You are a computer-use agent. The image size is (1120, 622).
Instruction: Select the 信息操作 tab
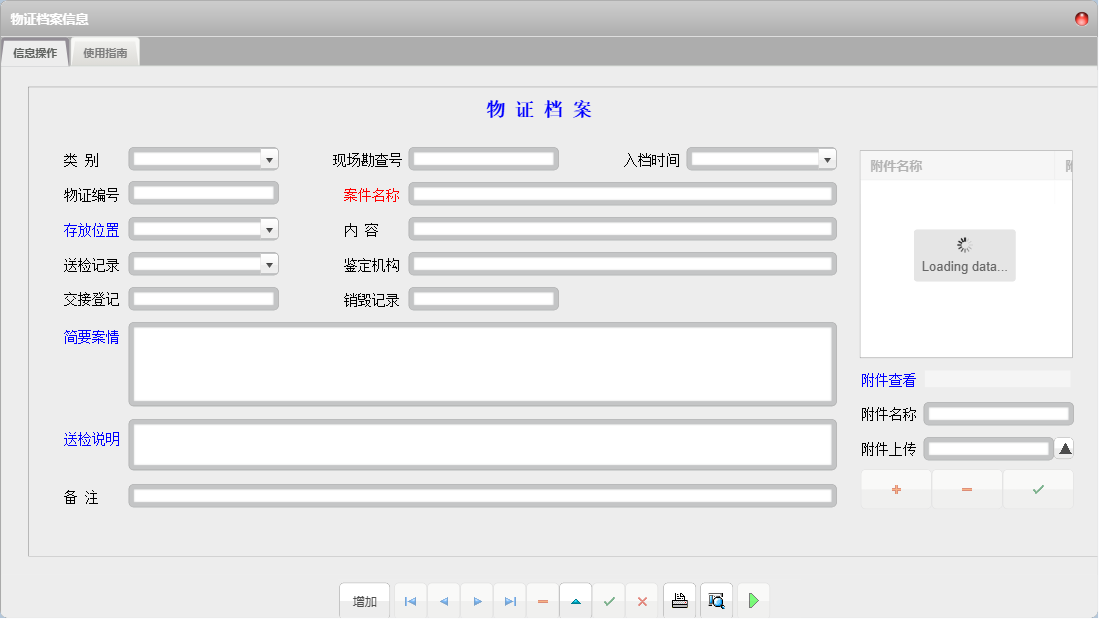[35, 52]
